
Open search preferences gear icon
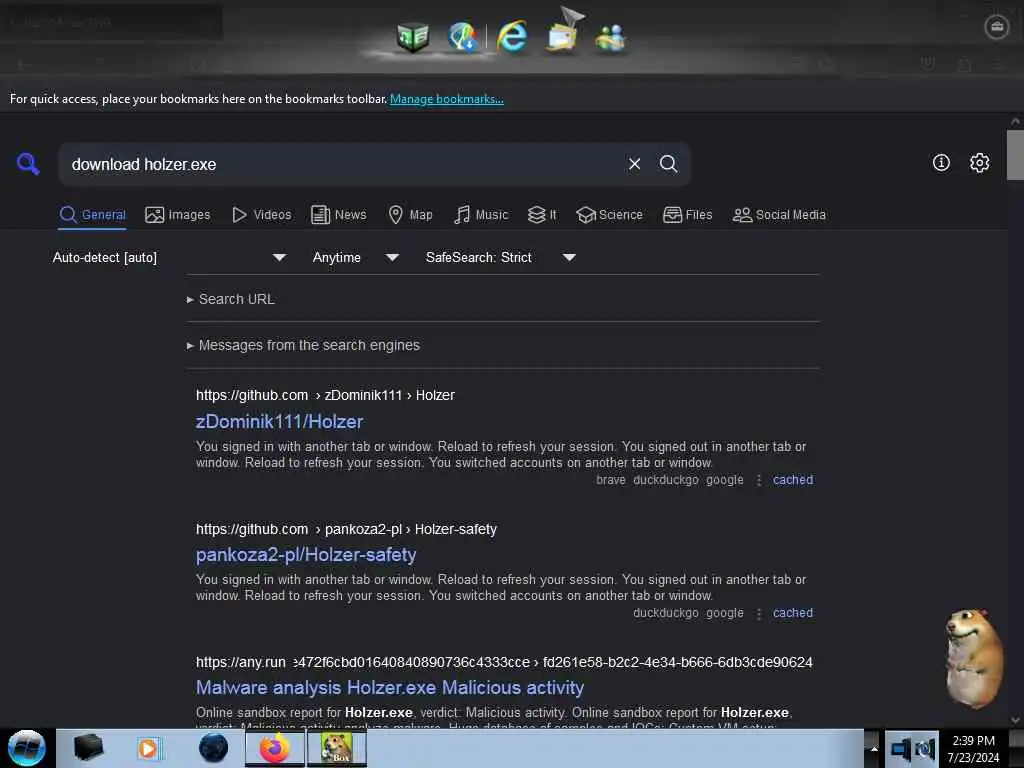[979, 163]
